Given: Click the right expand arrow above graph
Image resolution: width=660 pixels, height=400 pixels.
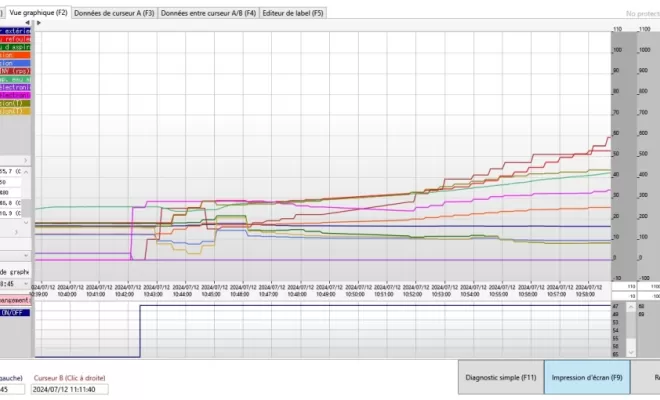Looking at the screenshot, I should [39, 23].
